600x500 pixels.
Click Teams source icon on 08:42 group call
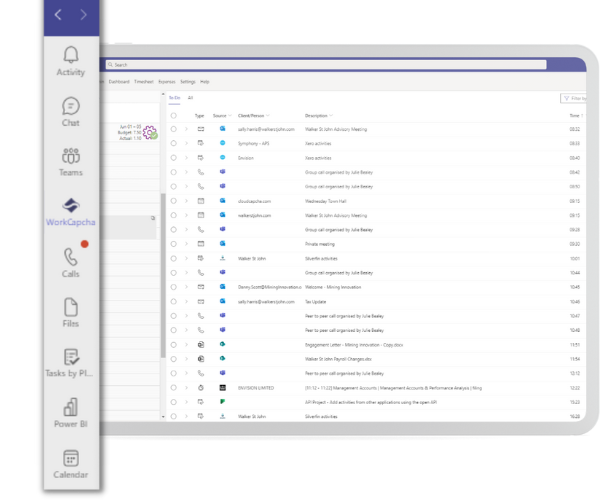pyautogui.click(x=222, y=172)
